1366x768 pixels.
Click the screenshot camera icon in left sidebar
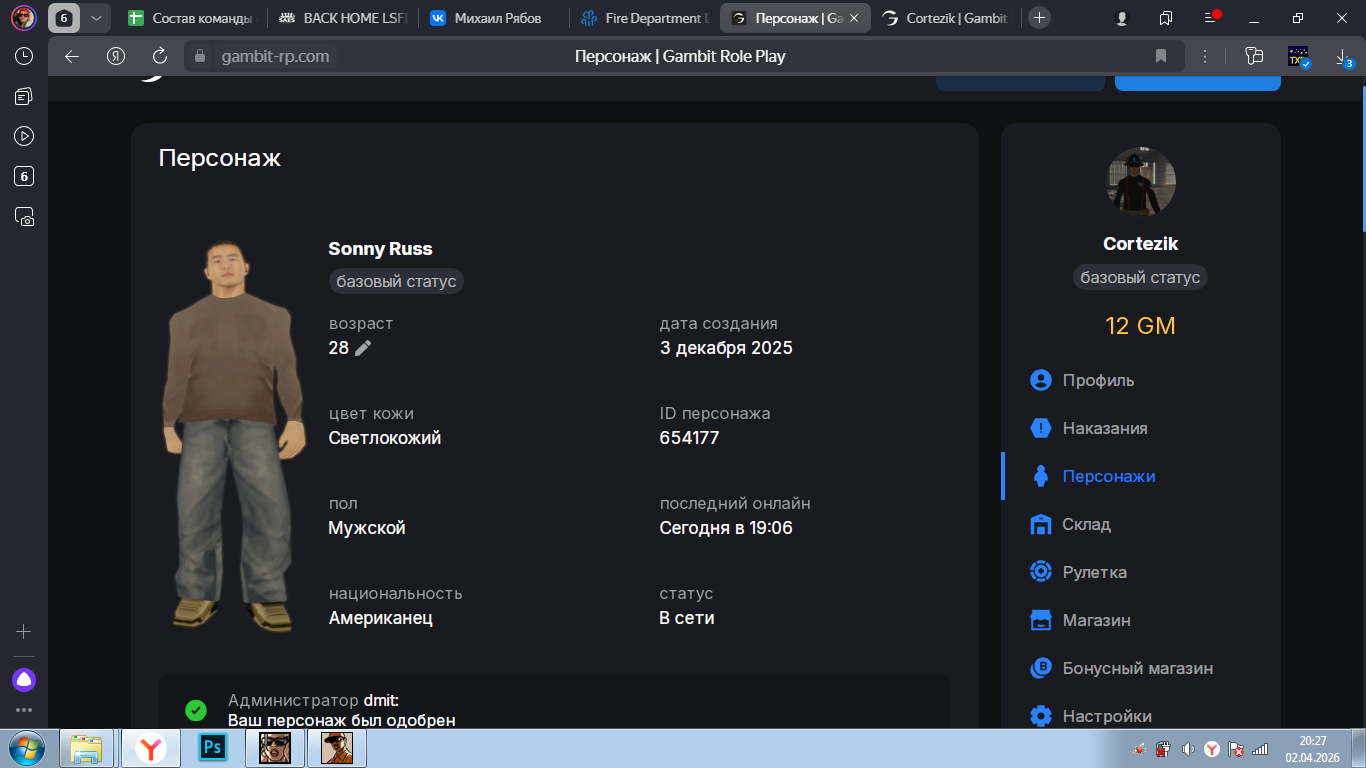click(x=24, y=216)
